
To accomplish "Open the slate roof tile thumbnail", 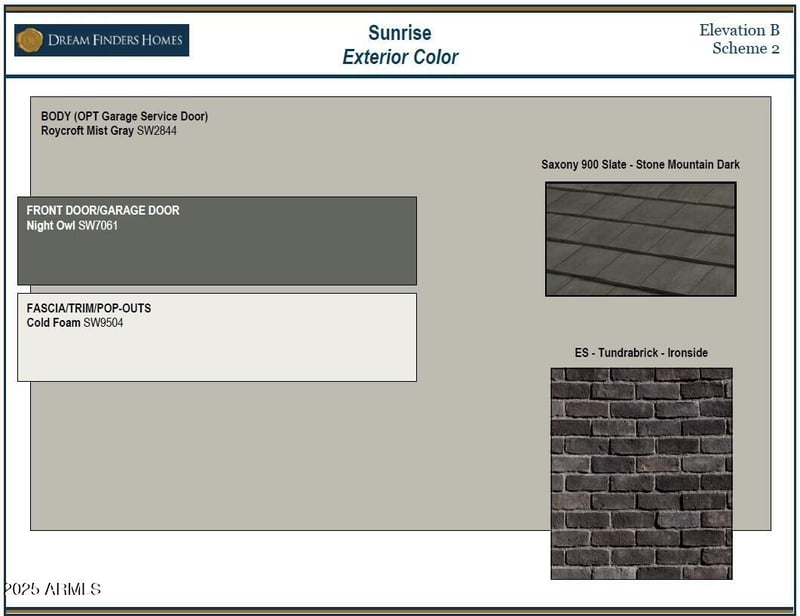I will pyautogui.click(x=640, y=238).
